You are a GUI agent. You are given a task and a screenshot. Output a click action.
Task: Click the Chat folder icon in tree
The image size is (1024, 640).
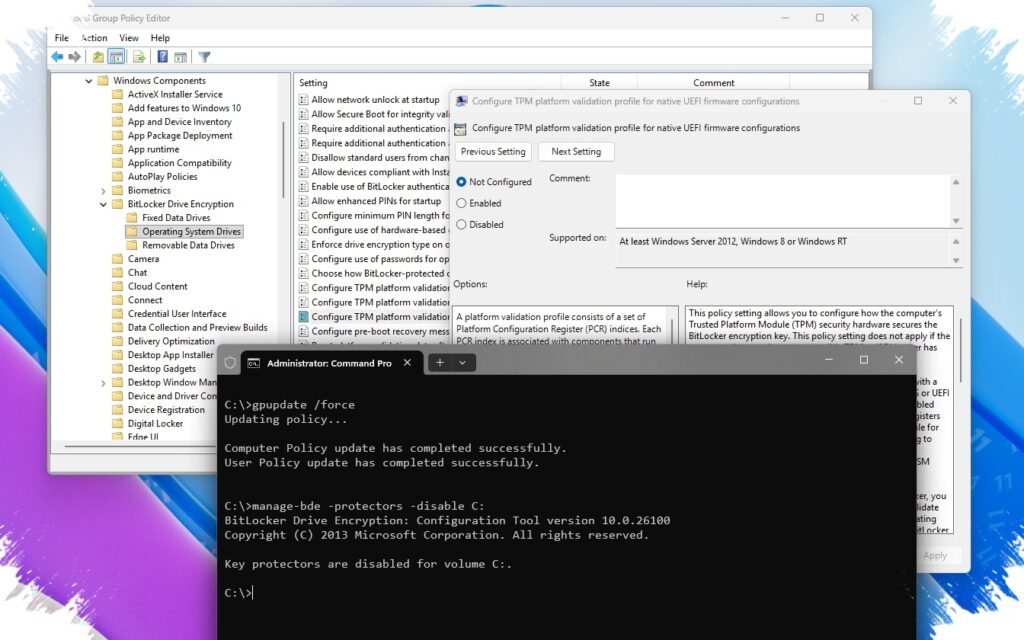tap(118, 272)
